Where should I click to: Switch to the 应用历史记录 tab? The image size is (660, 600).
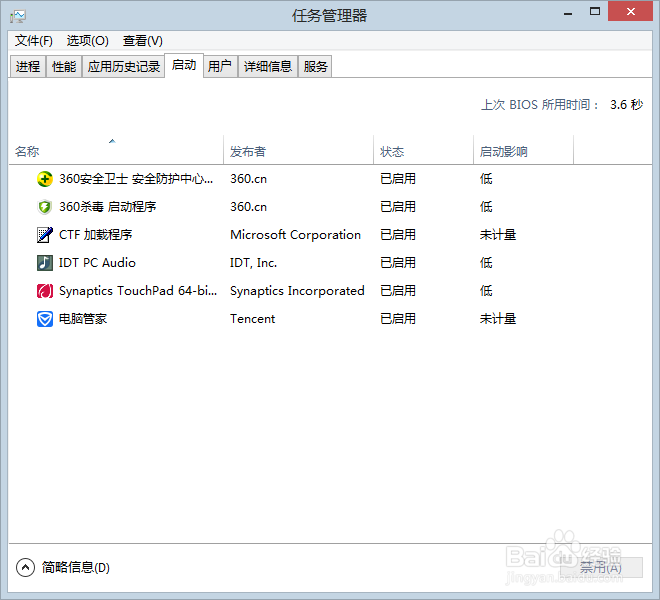pyautogui.click(x=123, y=67)
